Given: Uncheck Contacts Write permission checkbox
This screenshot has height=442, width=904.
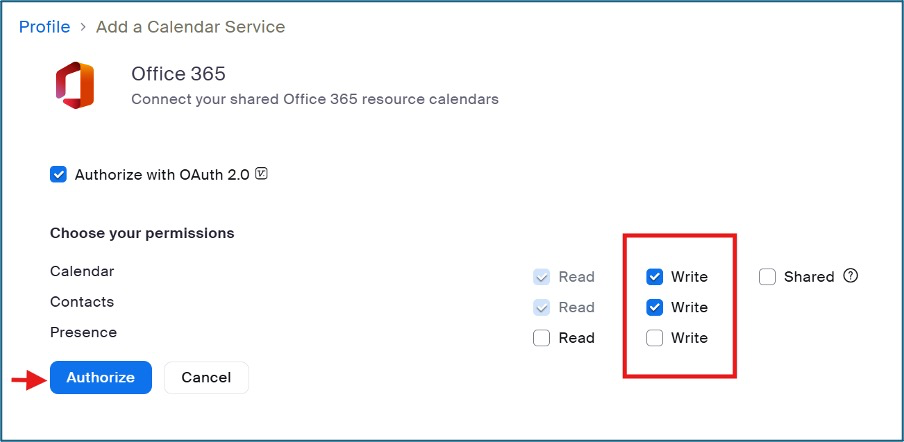Looking at the screenshot, I should coord(654,307).
